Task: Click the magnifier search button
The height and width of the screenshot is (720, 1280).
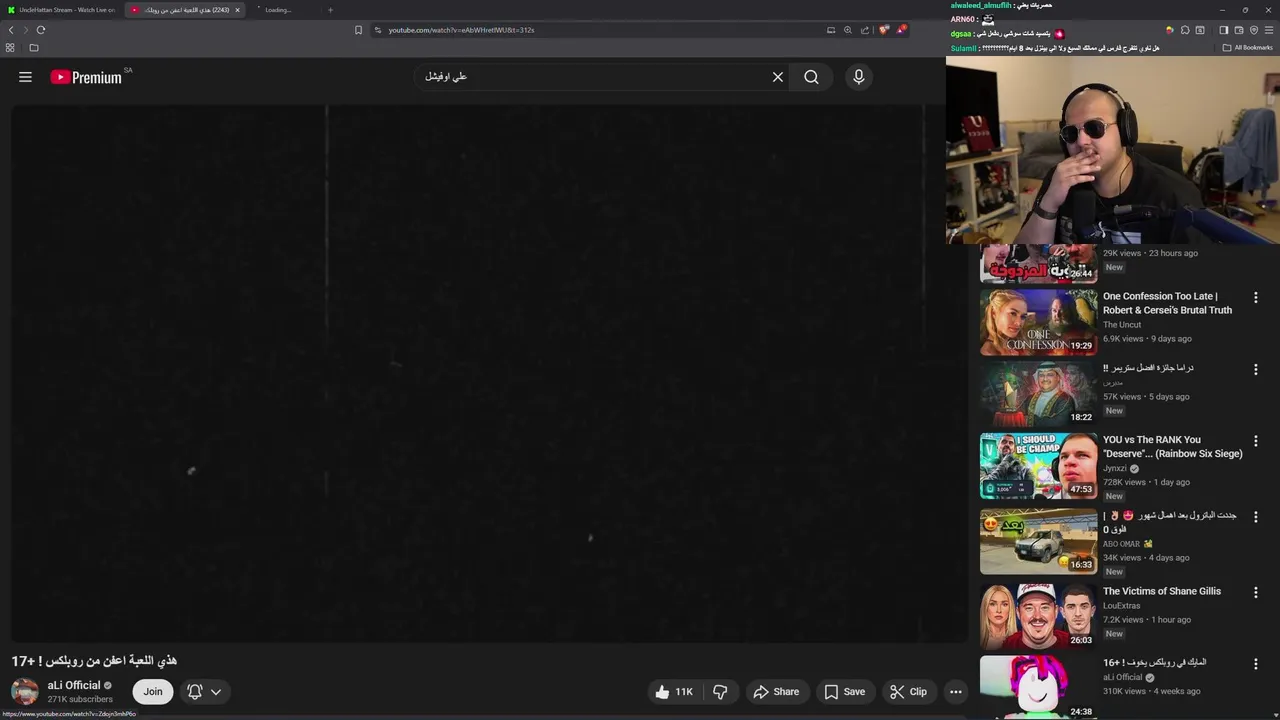Action: coord(811,77)
